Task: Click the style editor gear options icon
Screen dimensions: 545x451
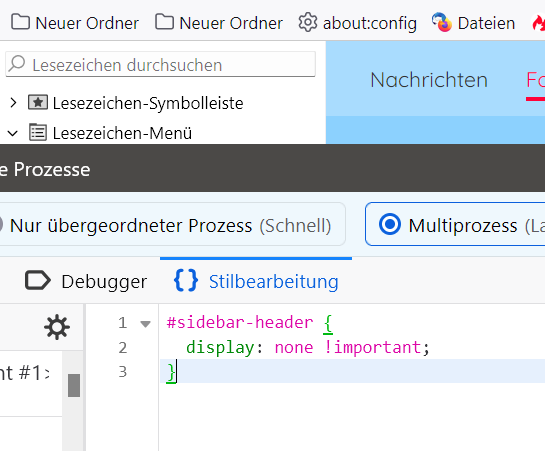Action: 57,327
